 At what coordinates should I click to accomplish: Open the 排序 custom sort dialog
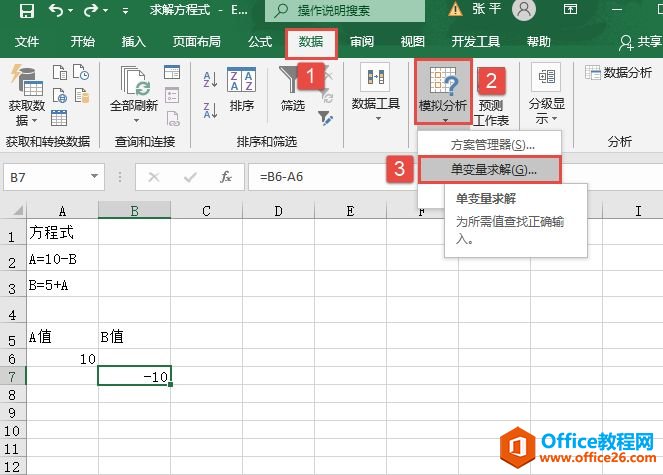point(241,89)
